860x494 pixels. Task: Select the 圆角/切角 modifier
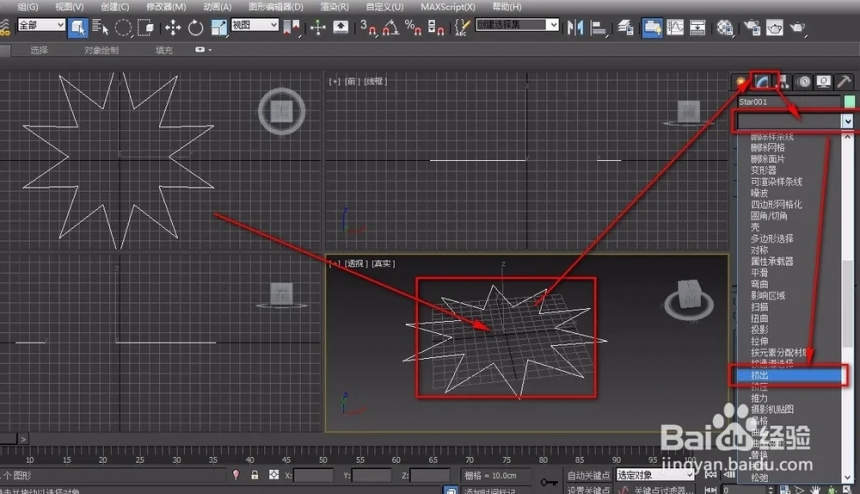click(x=769, y=215)
